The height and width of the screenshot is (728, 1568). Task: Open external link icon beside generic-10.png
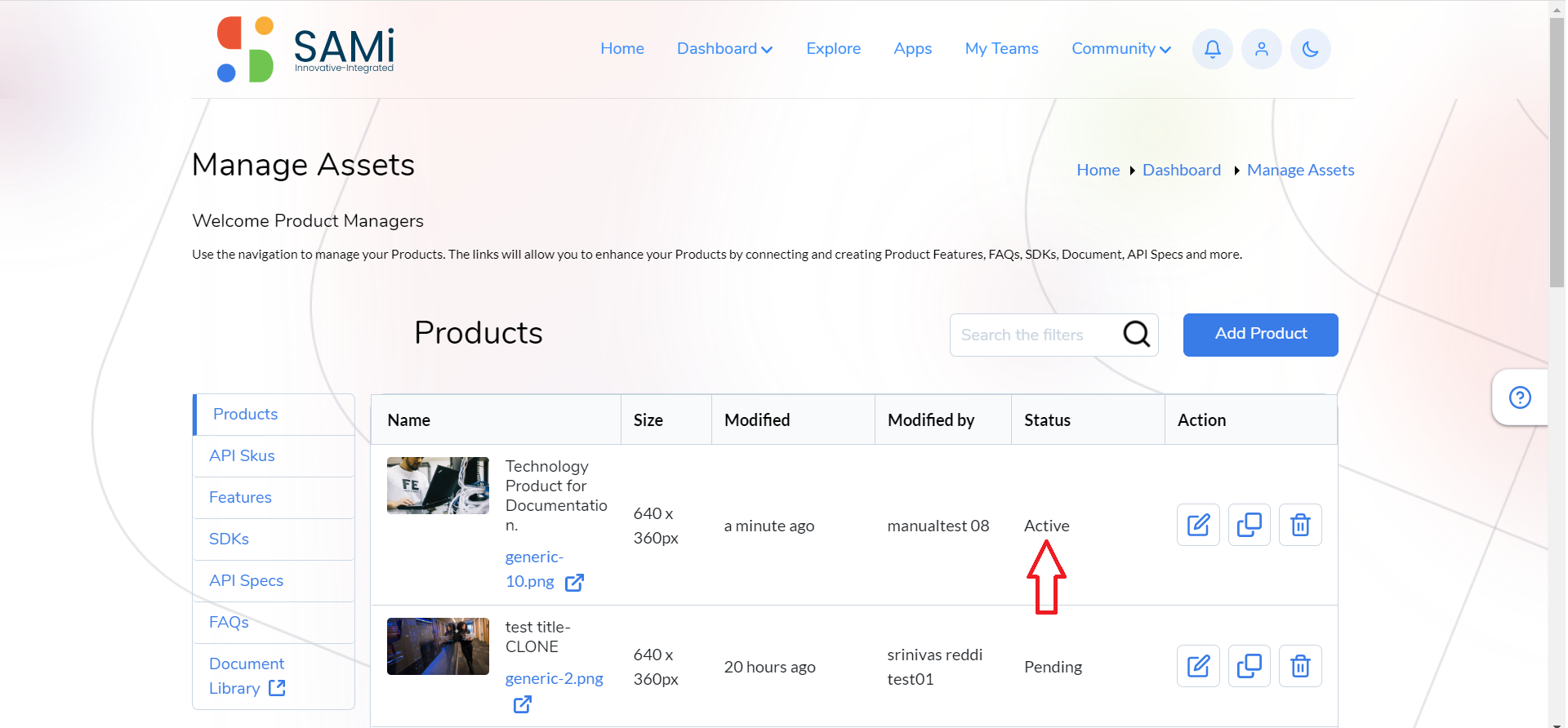[575, 582]
